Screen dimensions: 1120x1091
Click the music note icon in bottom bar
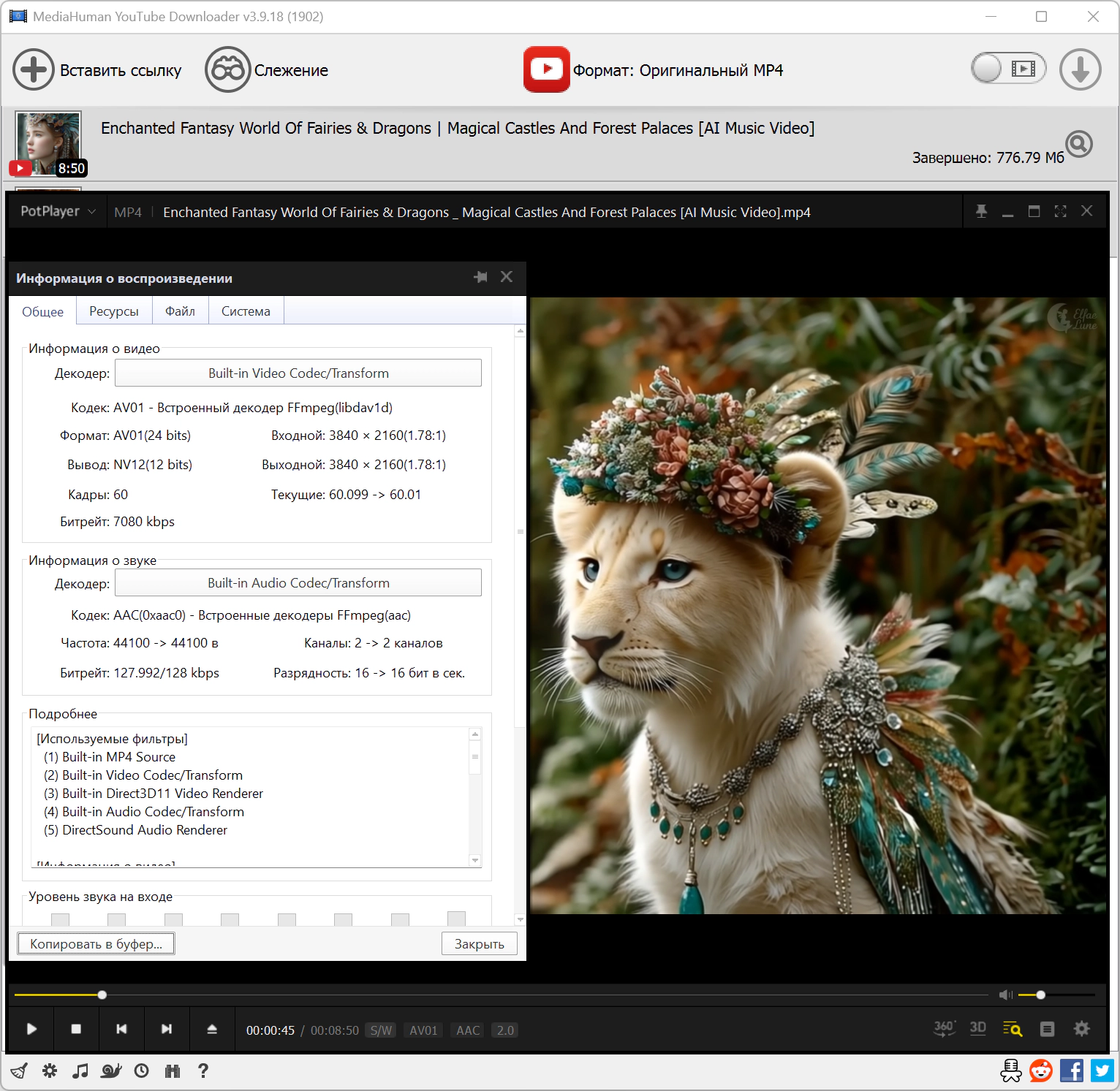tap(80, 1071)
